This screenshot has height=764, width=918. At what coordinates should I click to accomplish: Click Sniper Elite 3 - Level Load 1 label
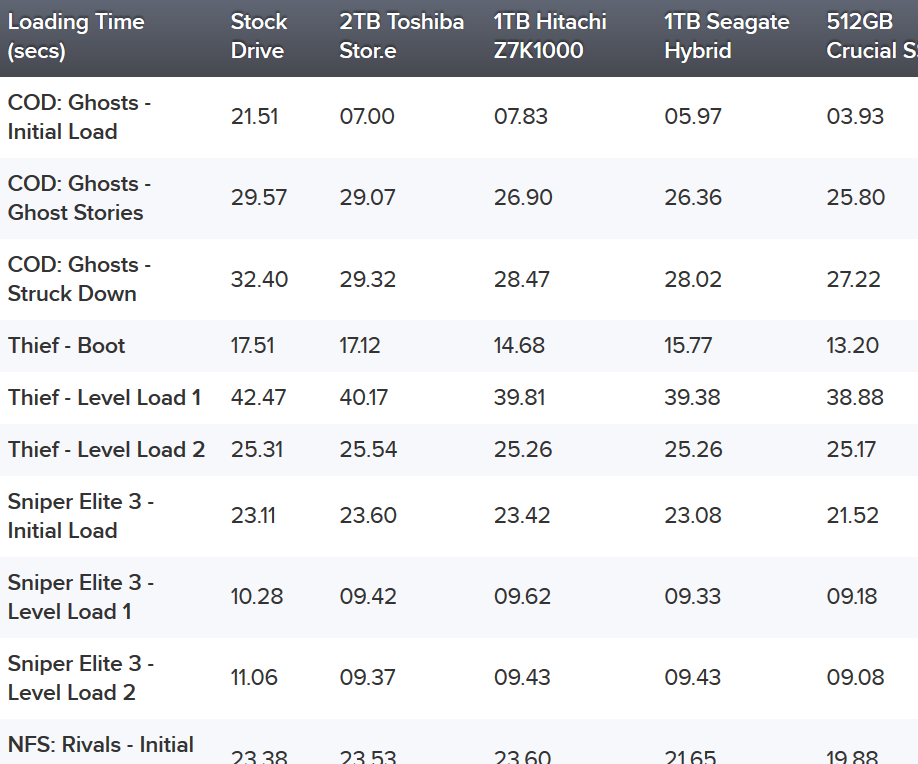(x=81, y=597)
